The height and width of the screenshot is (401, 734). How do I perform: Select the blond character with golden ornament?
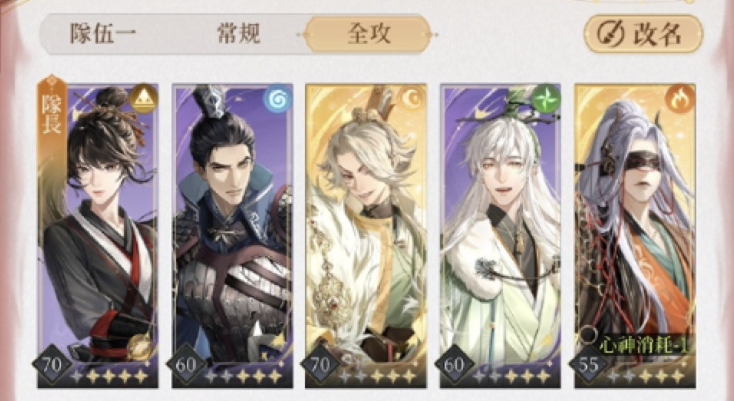coord(366,236)
